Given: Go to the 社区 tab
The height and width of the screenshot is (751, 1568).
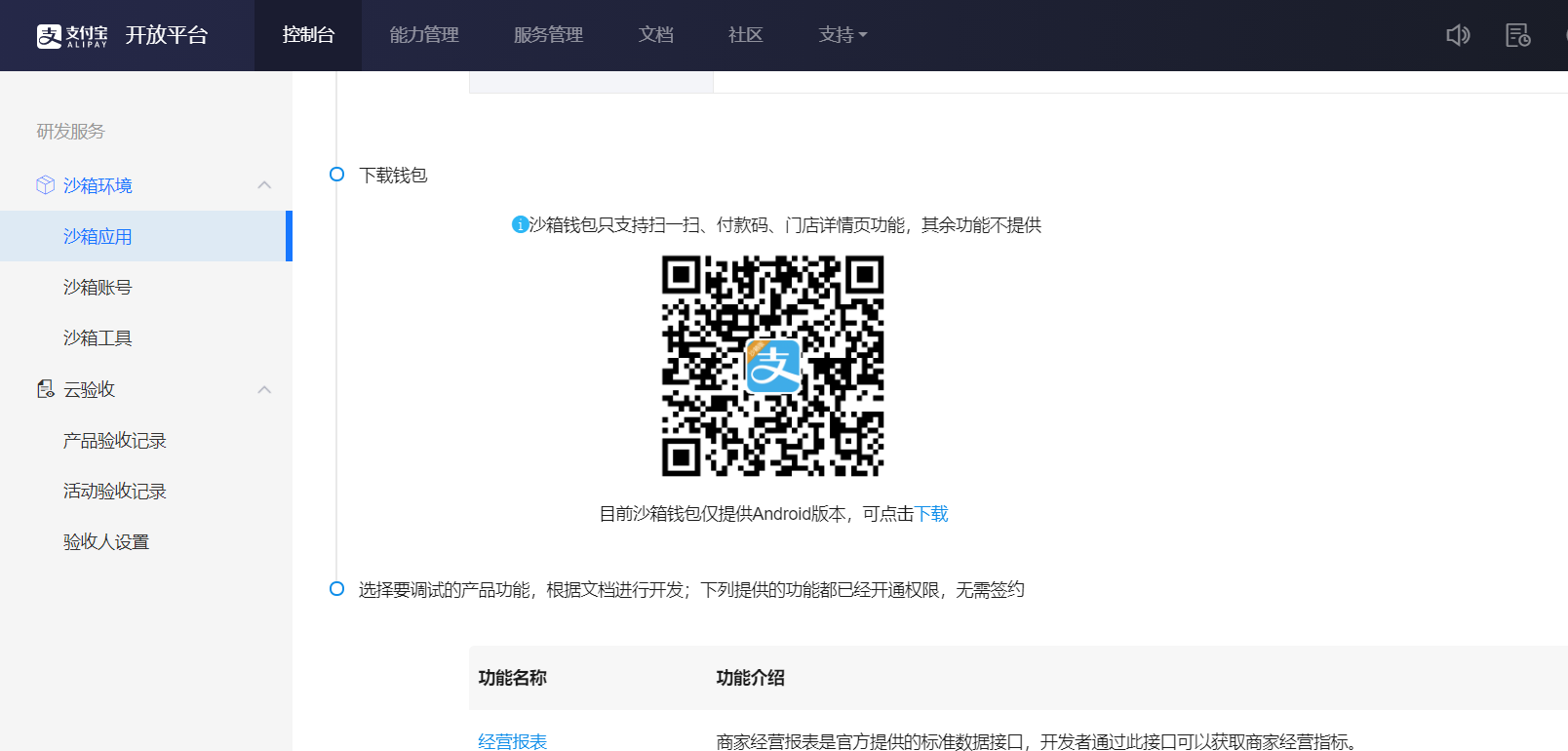Looking at the screenshot, I should (745, 35).
